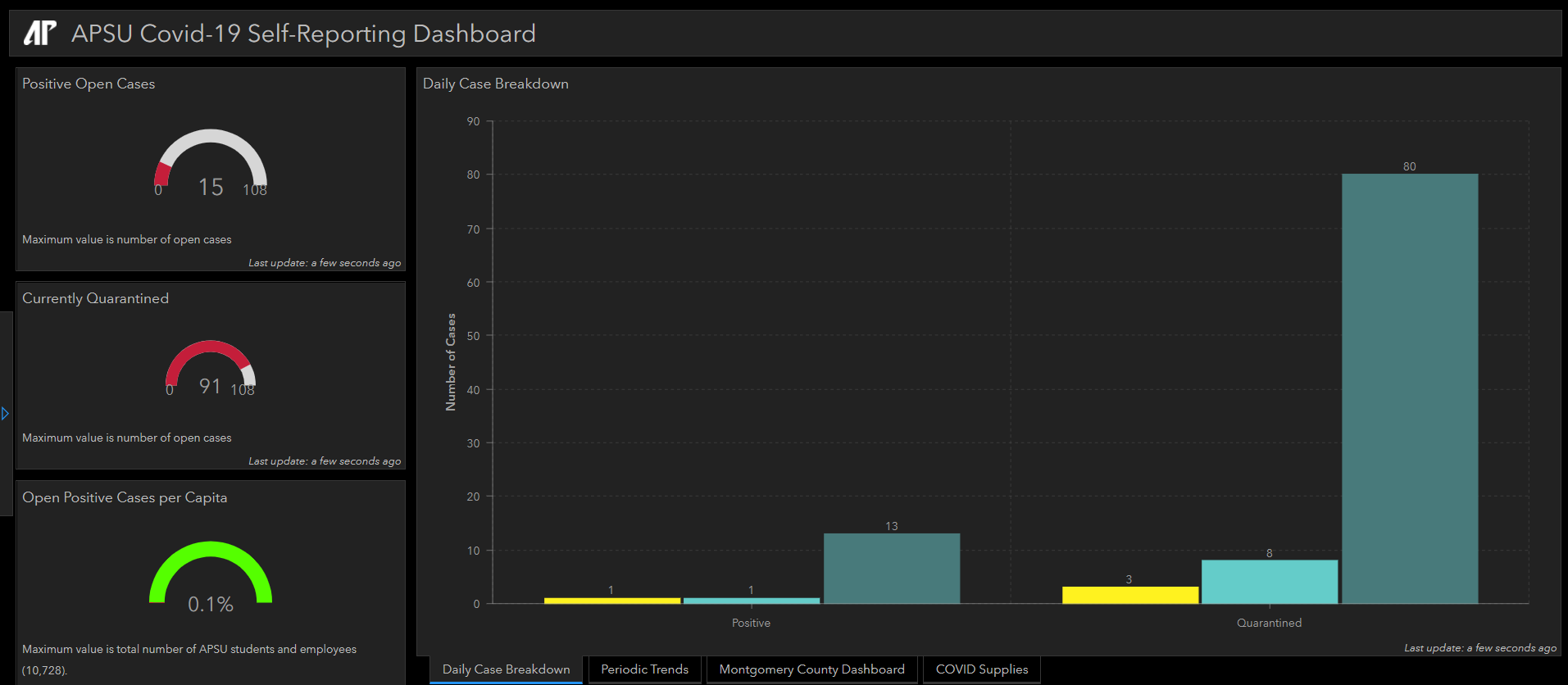
Task: Click the Quarantined bar labeled 80
Action: [1410, 388]
